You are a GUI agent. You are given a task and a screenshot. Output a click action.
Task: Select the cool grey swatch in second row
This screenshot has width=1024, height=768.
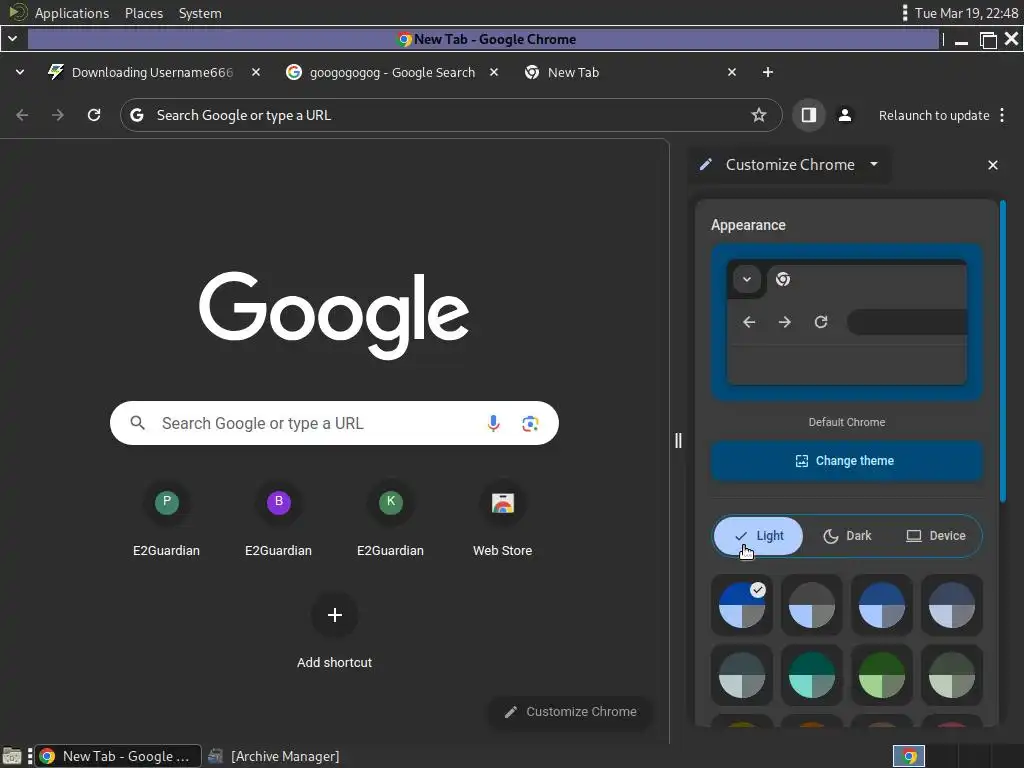742,676
